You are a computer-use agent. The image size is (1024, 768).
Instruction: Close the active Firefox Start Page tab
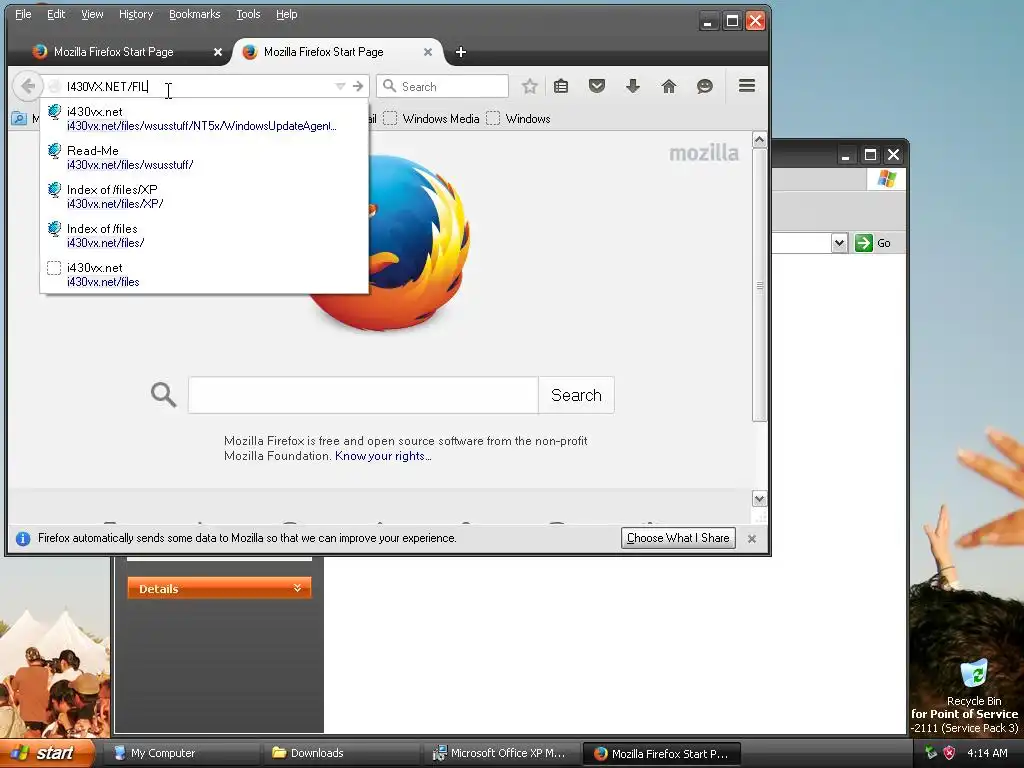tap(428, 52)
